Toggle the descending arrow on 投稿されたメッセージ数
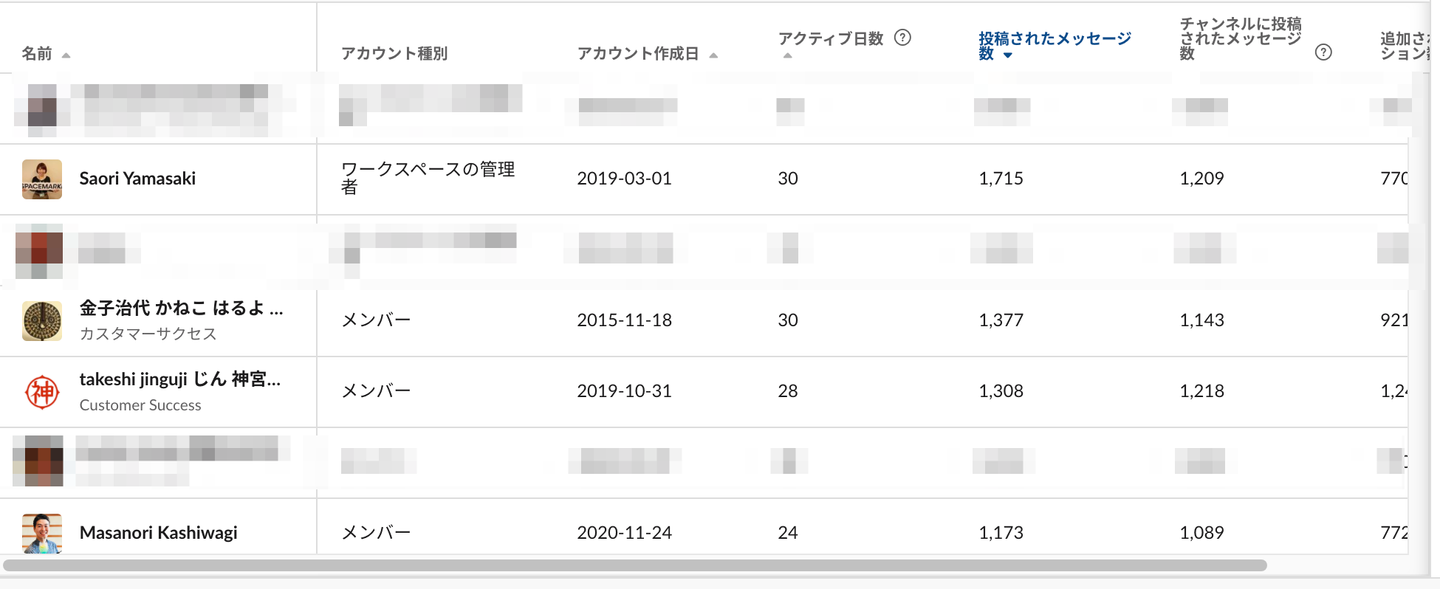The height and width of the screenshot is (589, 1440). [x=1007, y=55]
